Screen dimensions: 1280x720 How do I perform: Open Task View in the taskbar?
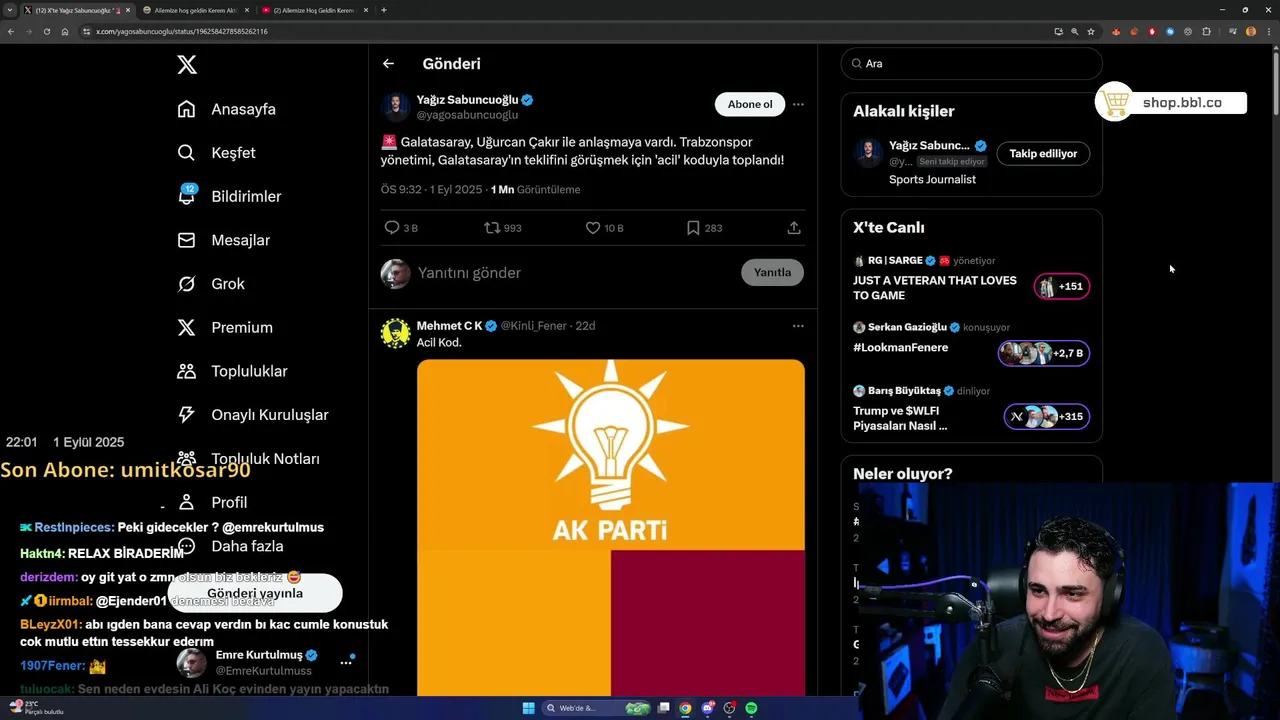(663, 708)
